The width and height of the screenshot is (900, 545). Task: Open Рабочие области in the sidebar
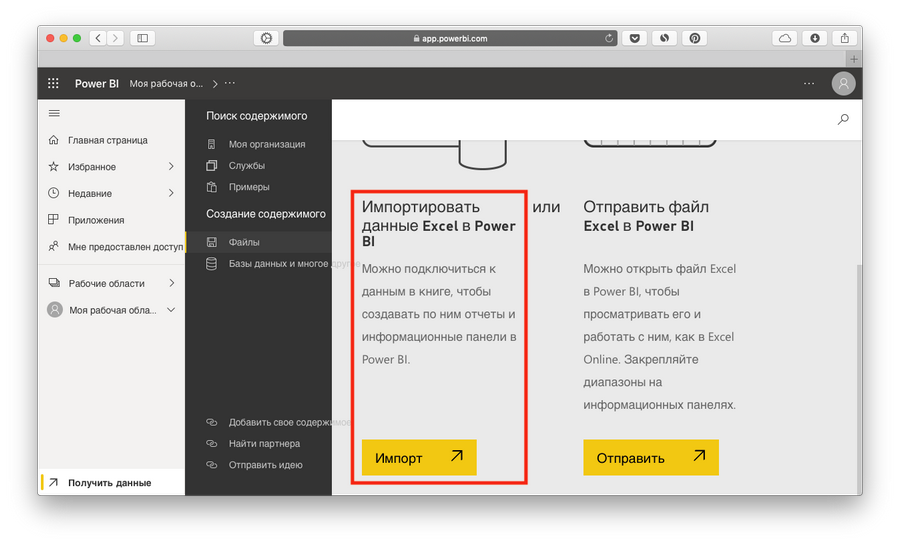pos(106,283)
